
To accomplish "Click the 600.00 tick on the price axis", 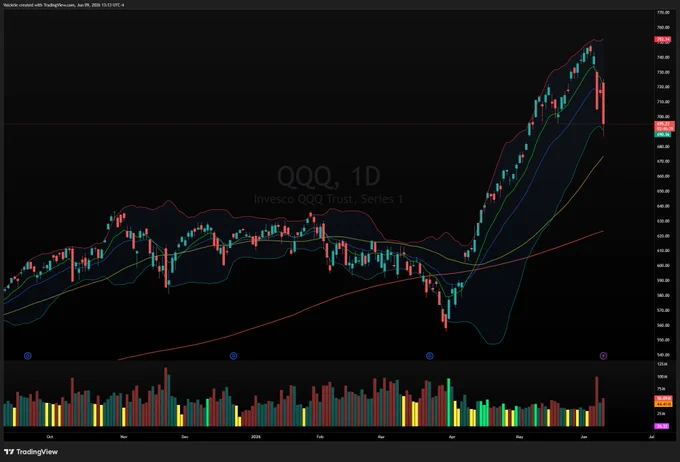I will [x=664, y=265].
